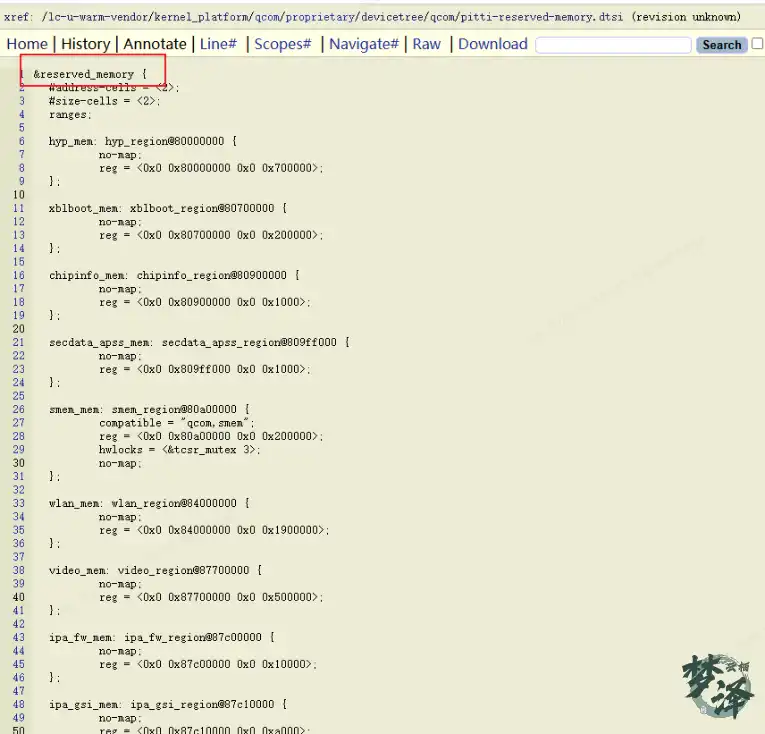Jump to line number 21
The width and height of the screenshot is (765, 734).
pyautogui.click(x=19, y=342)
